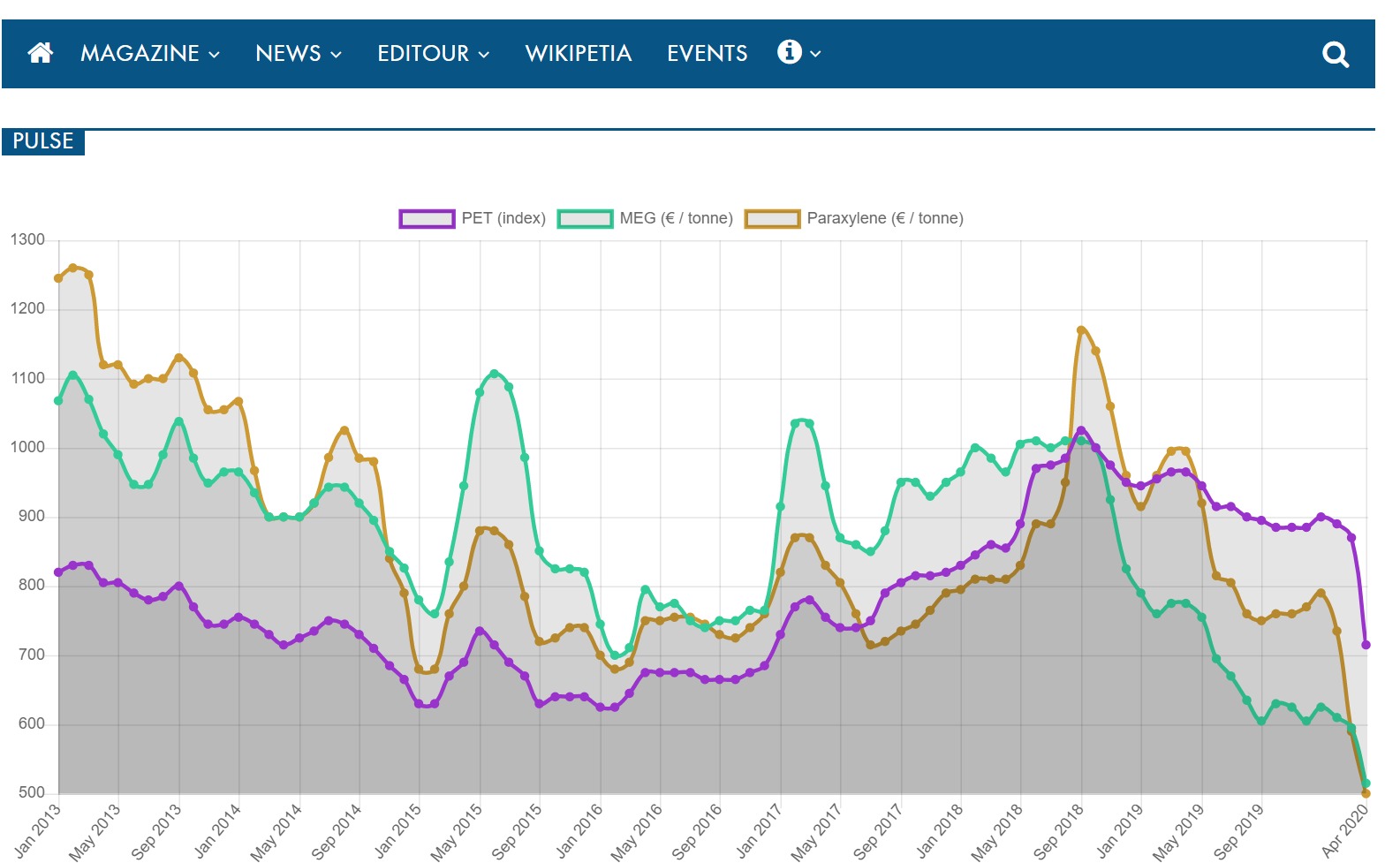Expand the Magazine dropdown chevron
This screenshot has height=863, width=1400.
click(214, 55)
